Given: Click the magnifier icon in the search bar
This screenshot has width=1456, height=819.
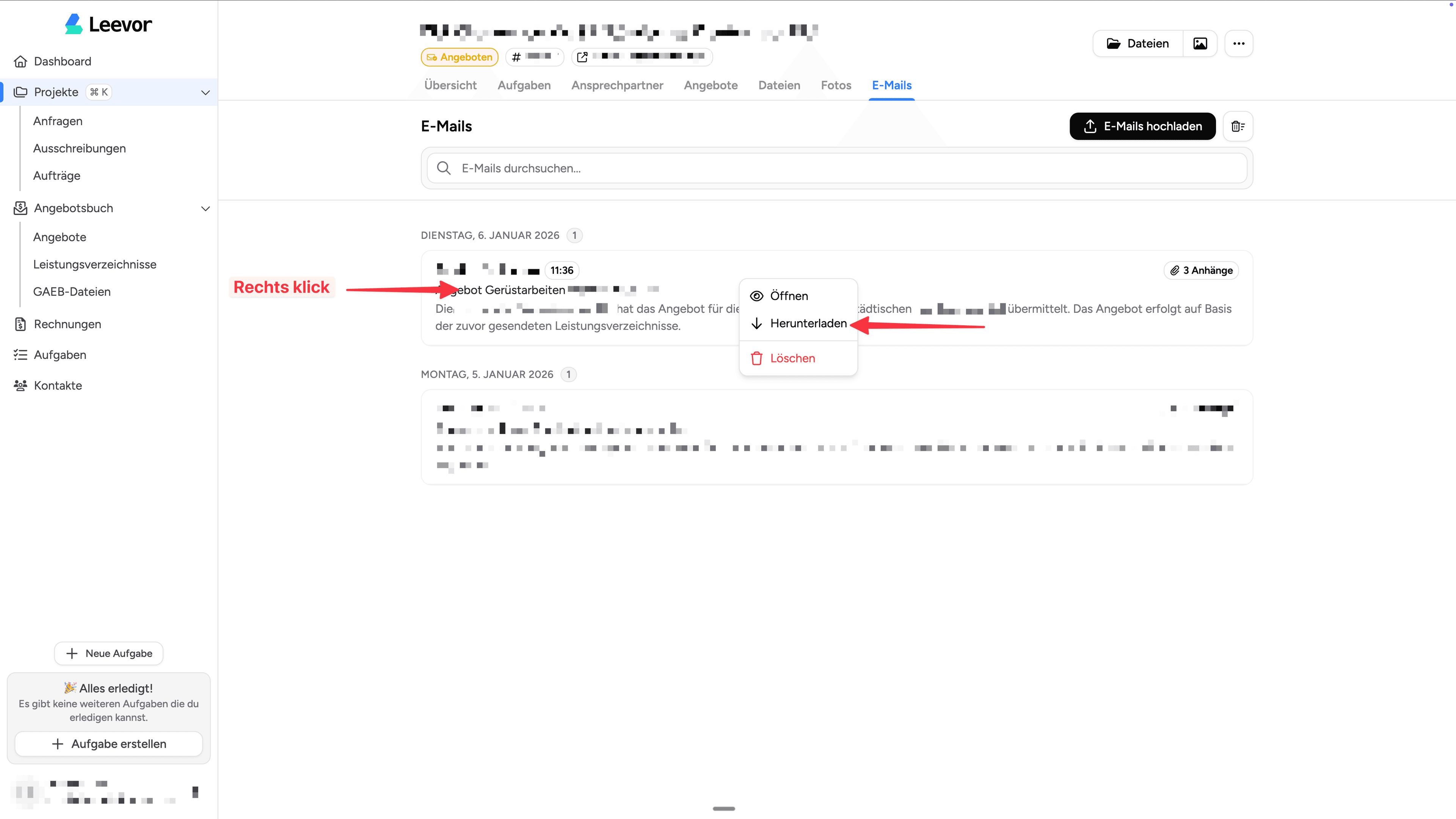Looking at the screenshot, I should 444,168.
